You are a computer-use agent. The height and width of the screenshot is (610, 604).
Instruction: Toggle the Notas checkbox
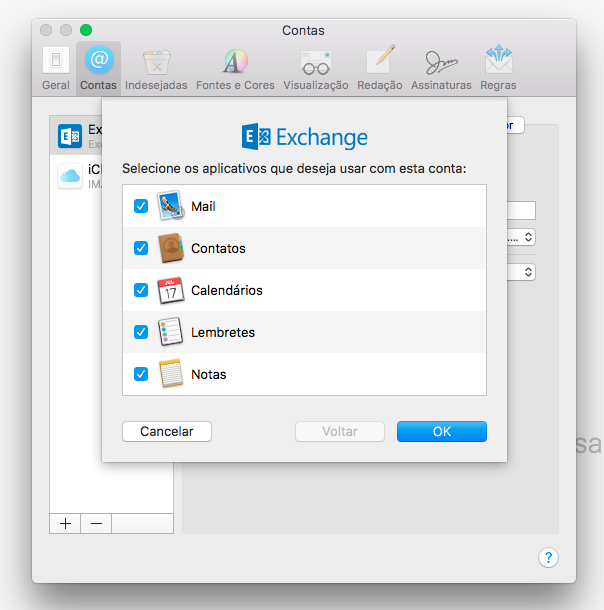click(141, 374)
